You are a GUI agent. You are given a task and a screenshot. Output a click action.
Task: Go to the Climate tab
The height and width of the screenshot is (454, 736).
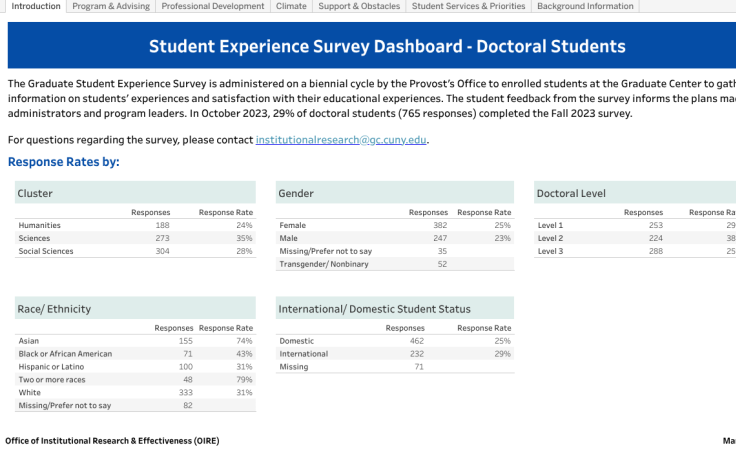click(x=291, y=6)
